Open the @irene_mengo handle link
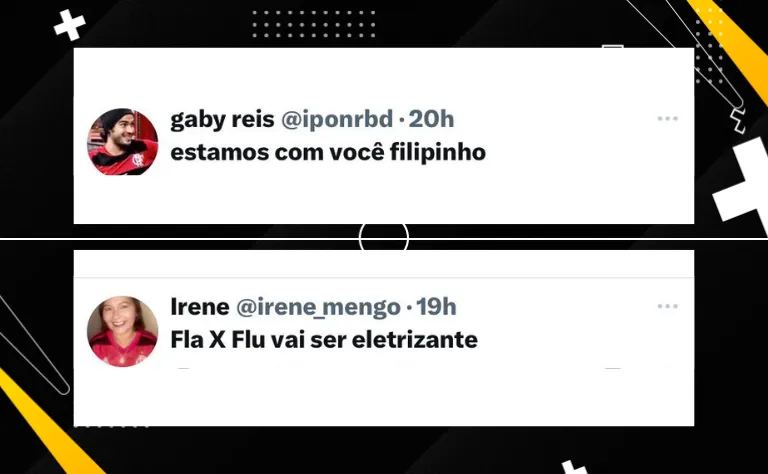This screenshot has height=474, width=768. (318, 308)
